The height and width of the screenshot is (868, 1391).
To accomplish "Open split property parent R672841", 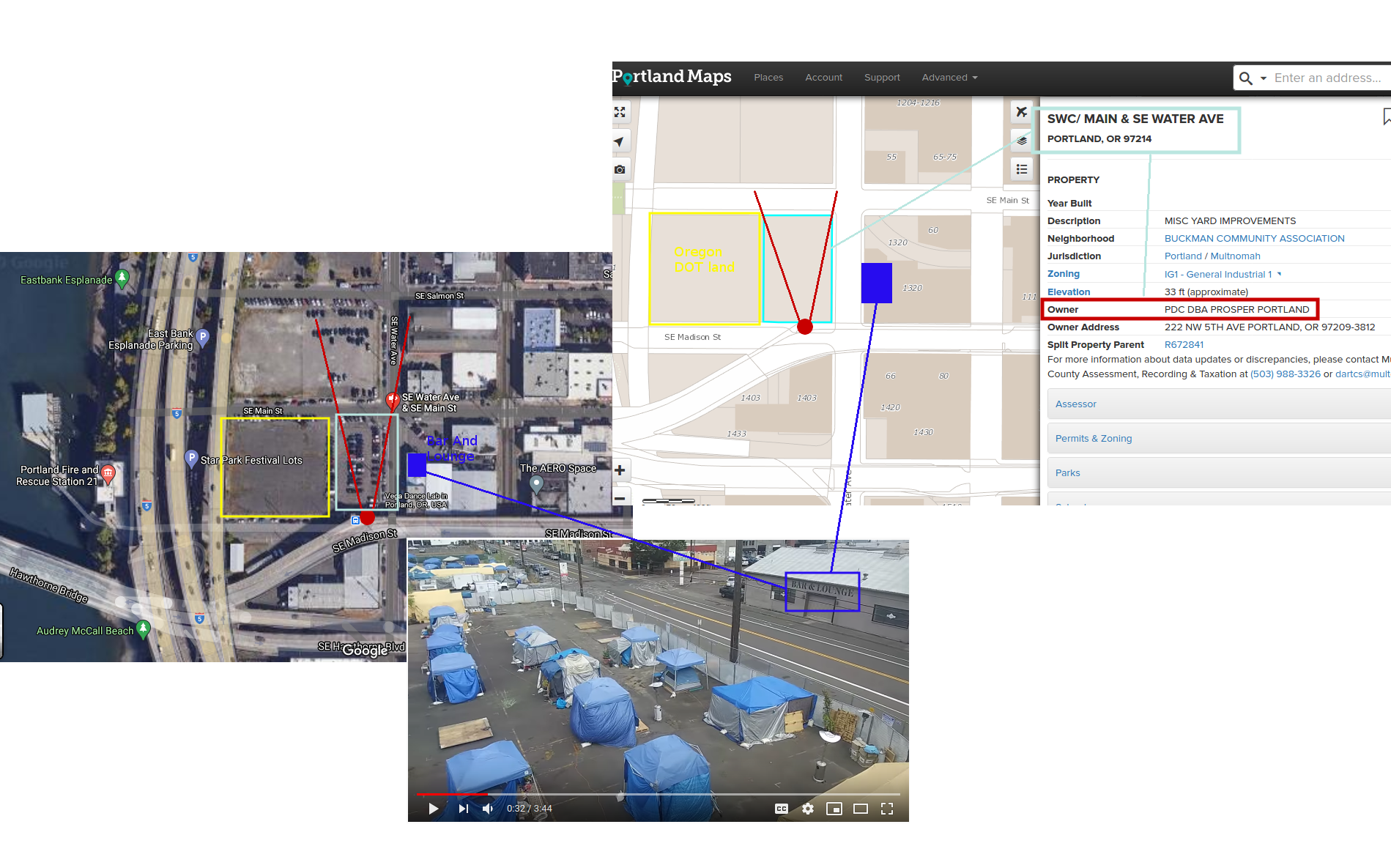I will 1184,345.
